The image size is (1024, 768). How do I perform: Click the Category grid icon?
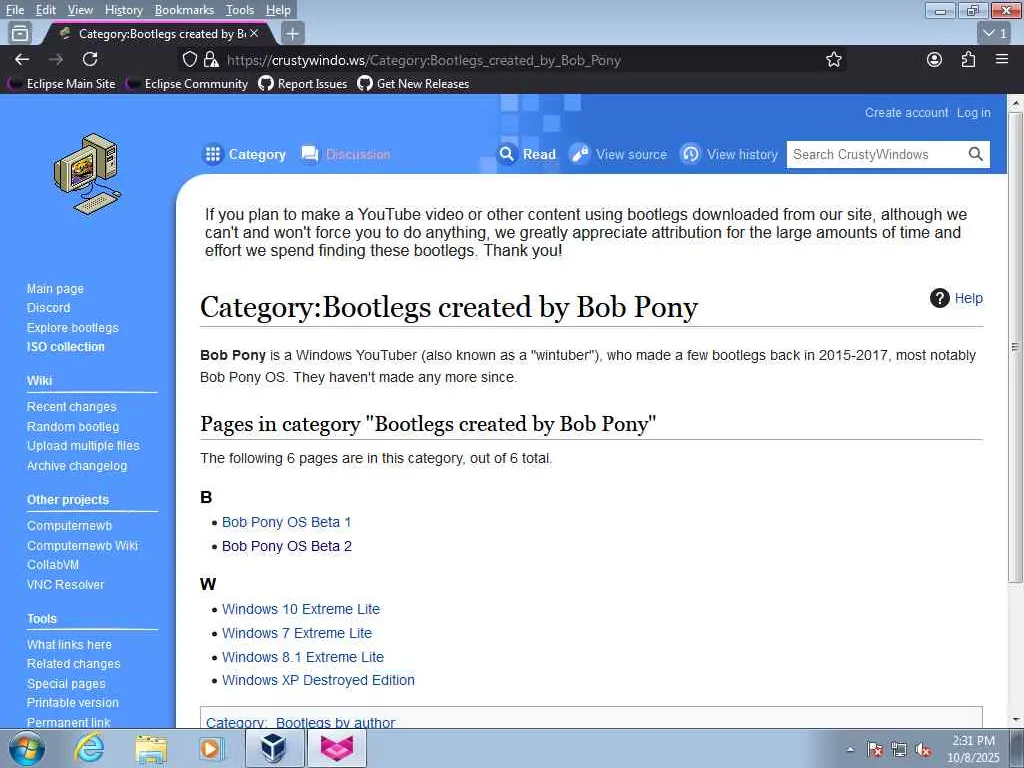[x=212, y=154]
